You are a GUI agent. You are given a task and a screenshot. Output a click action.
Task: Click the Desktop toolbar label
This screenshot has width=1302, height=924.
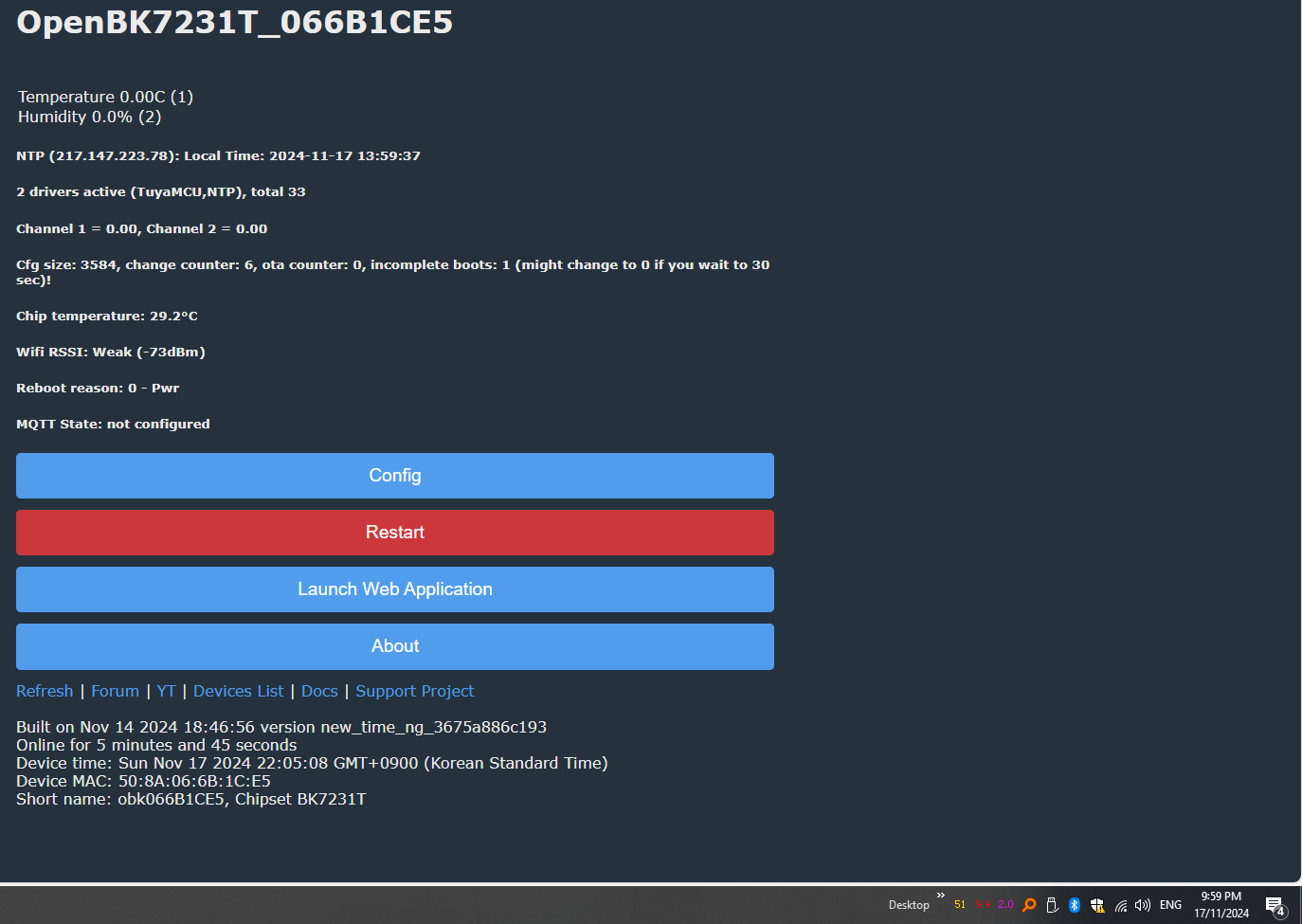909,905
